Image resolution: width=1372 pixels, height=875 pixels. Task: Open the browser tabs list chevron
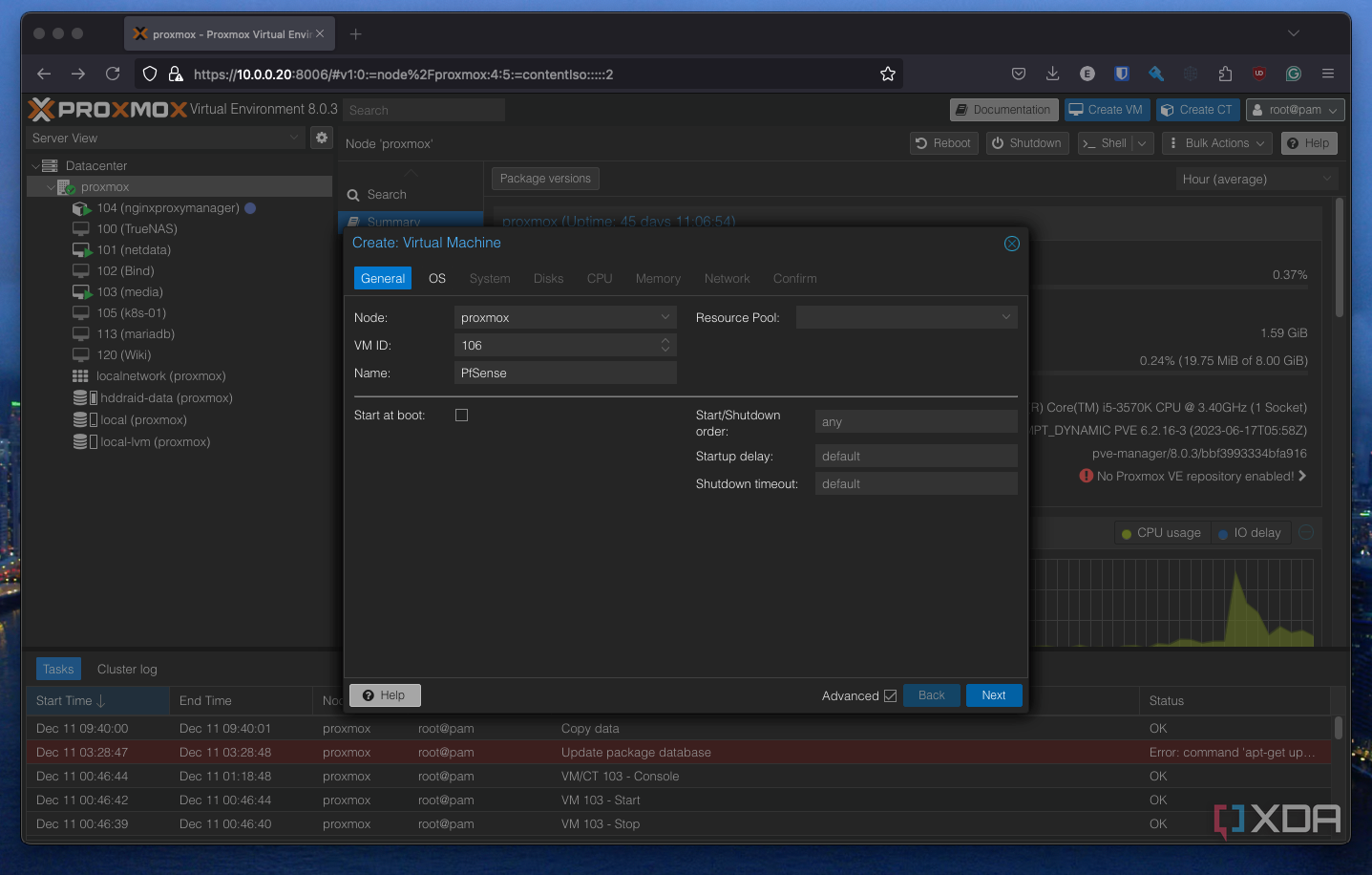tap(1294, 33)
